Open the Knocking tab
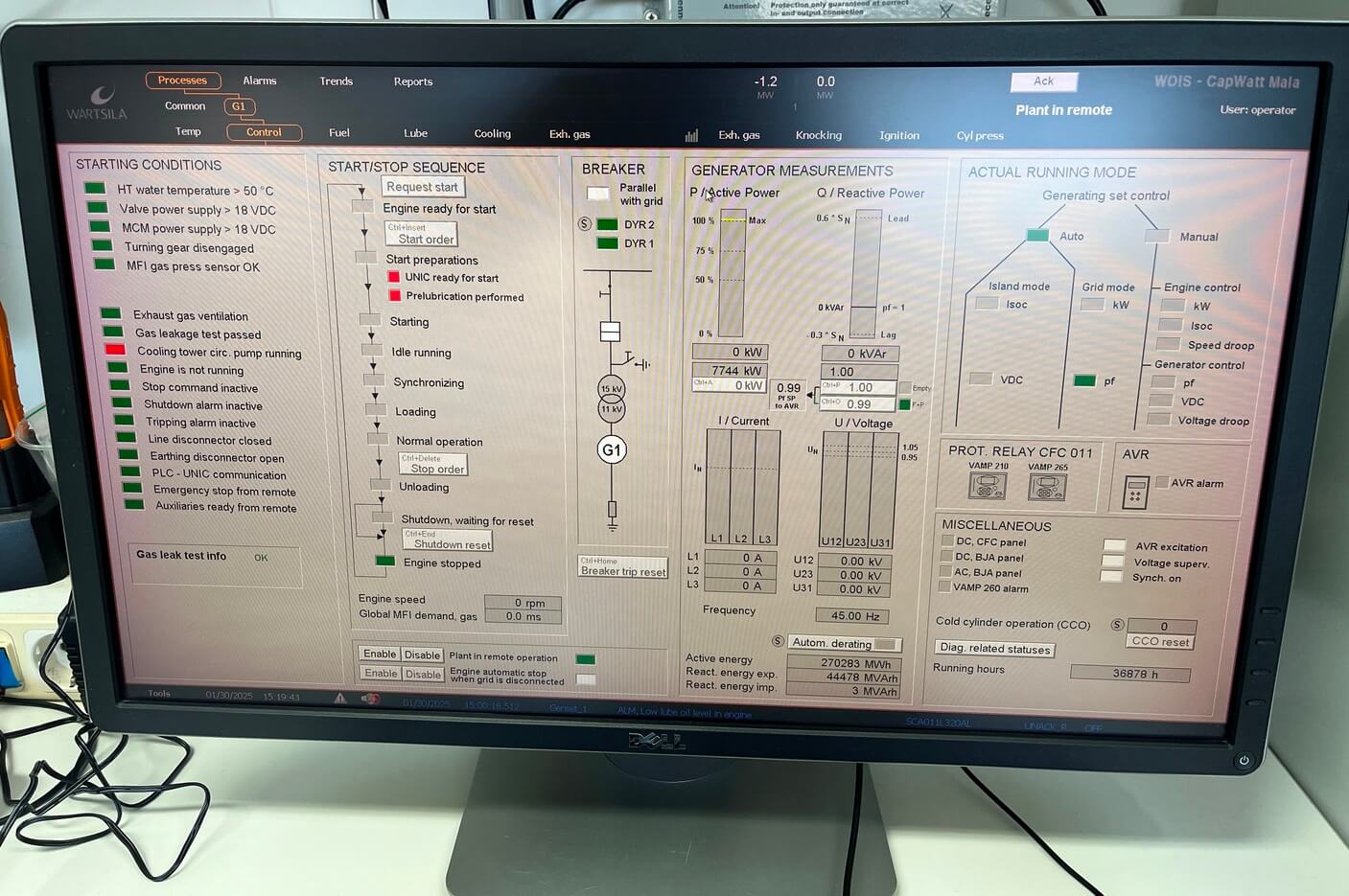The image size is (1349, 896). tap(818, 136)
